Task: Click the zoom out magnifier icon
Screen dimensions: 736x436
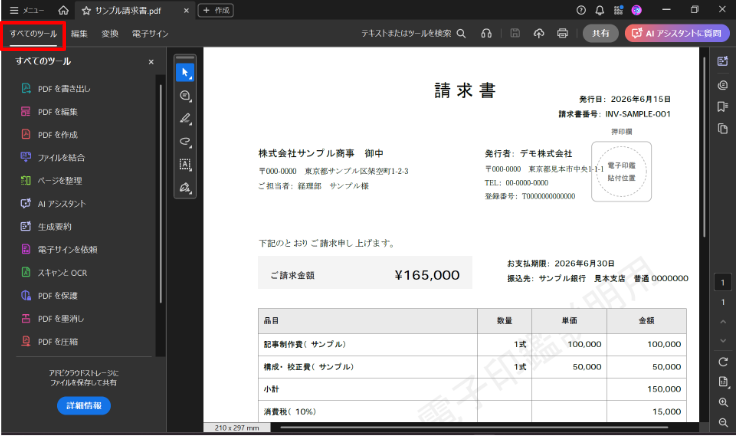Action: pos(723,422)
